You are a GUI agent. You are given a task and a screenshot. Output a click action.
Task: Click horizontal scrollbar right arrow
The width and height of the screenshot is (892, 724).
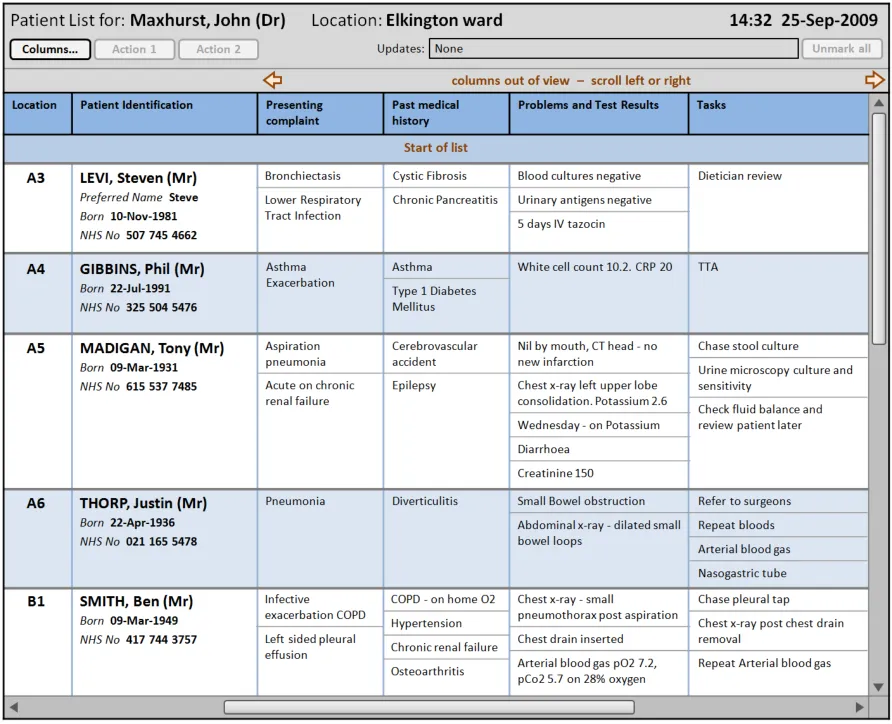pyautogui.click(x=860, y=707)
